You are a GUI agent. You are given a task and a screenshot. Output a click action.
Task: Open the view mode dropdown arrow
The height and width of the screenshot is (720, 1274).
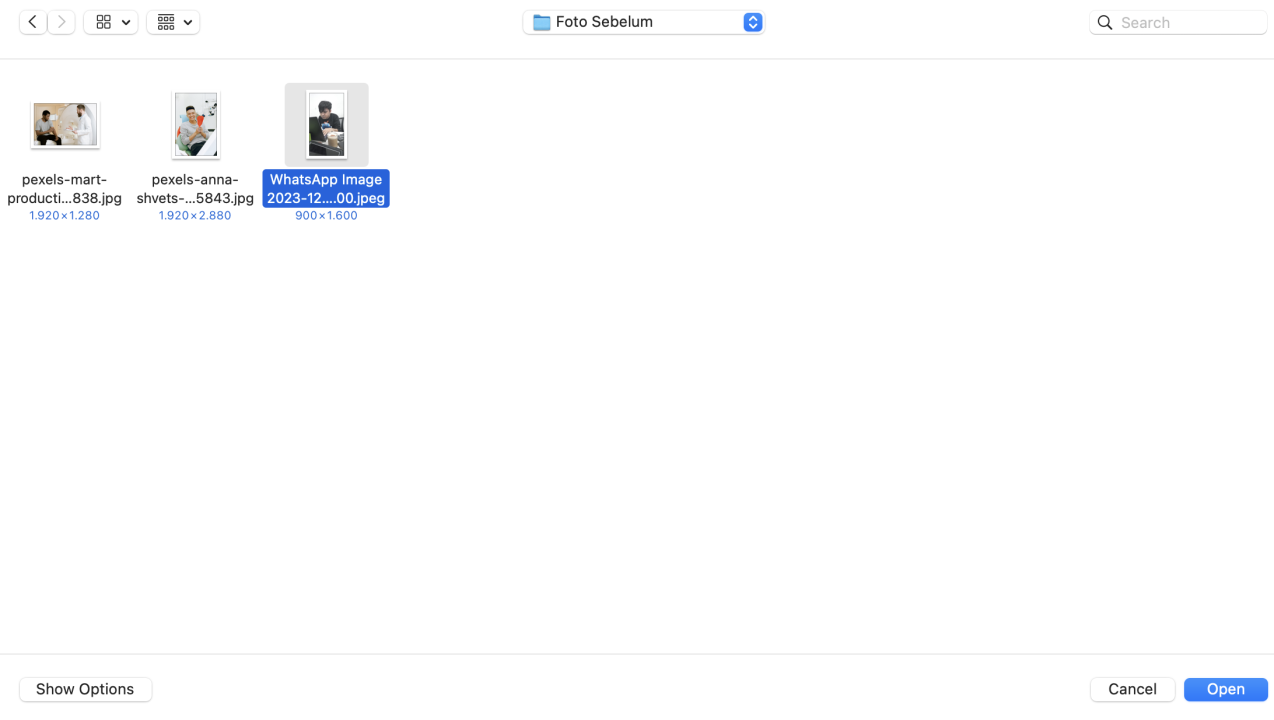(x=126, y=22)
